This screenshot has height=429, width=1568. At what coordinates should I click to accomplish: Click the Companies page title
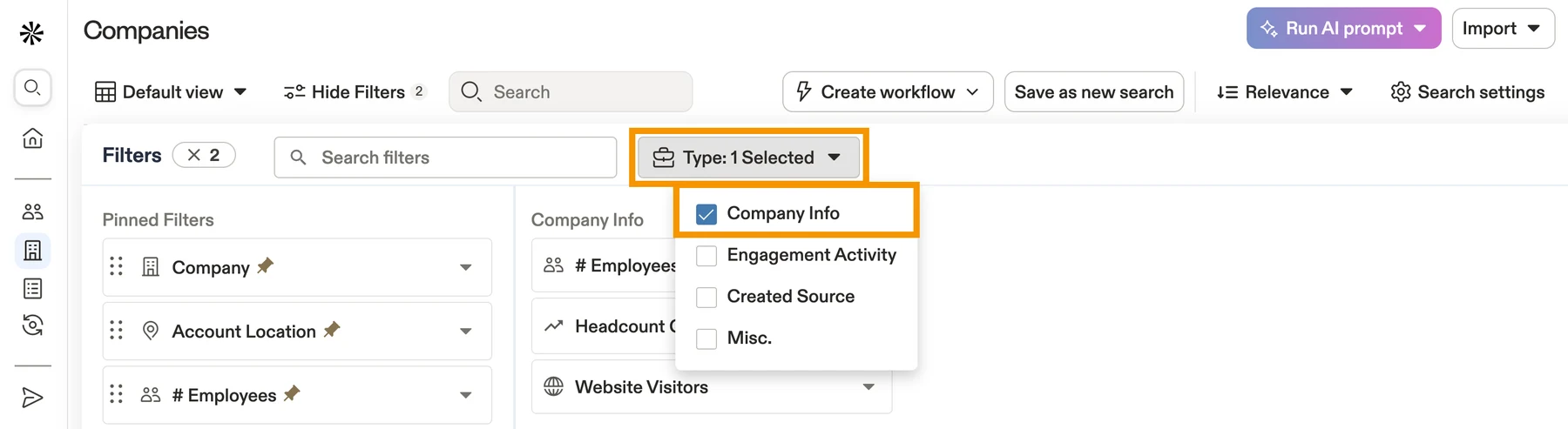click(x=146, y=30)
